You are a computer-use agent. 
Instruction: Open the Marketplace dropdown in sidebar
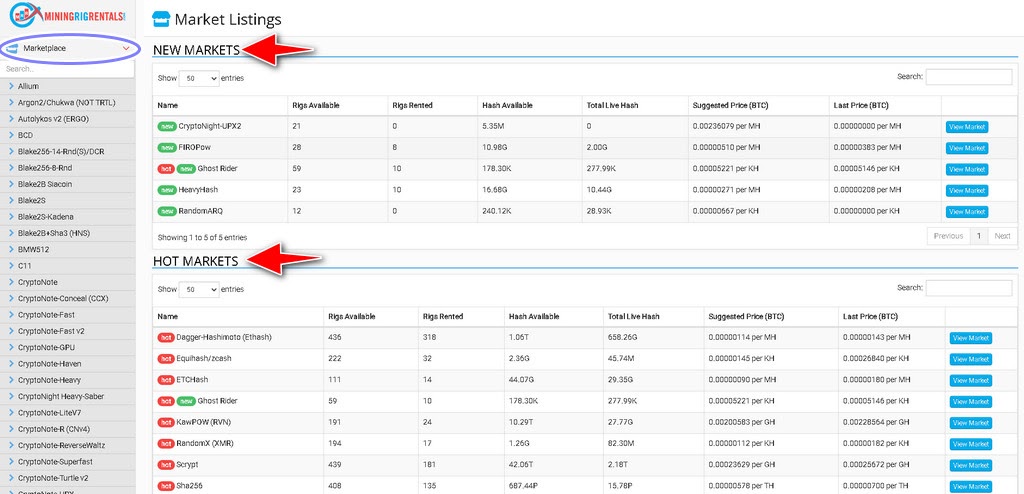(x=69, y=48)
